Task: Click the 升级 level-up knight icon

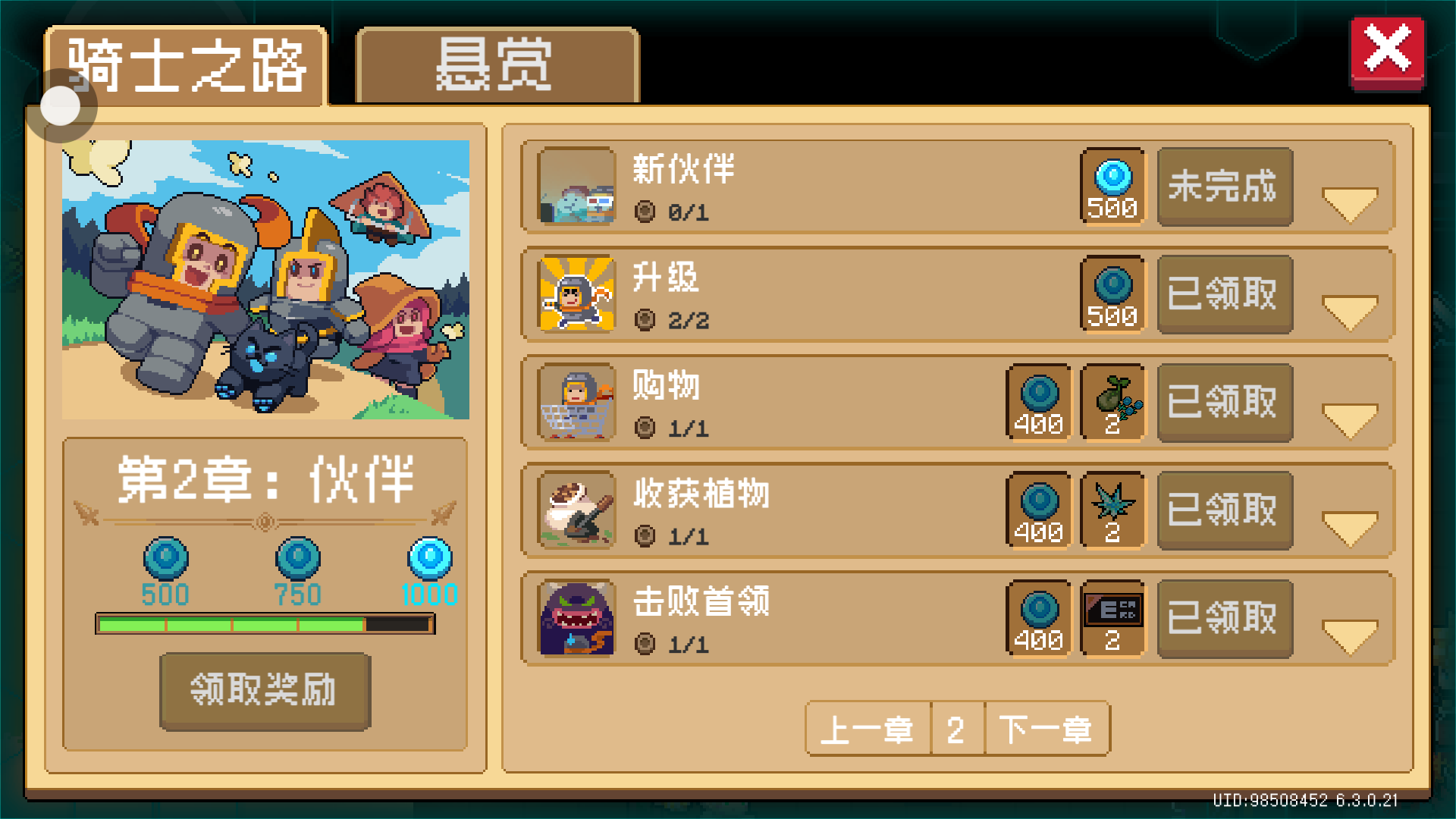Action: coord(576,293)
